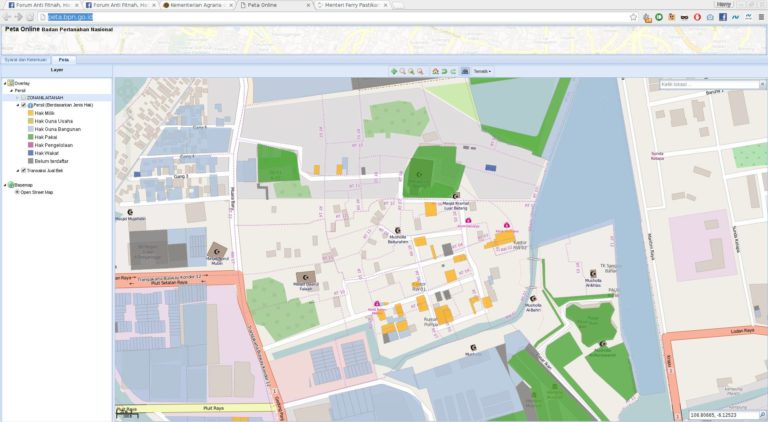Select the Open Street Map radio button
Viewport: 768px width, 422px height.
point(17,192)
